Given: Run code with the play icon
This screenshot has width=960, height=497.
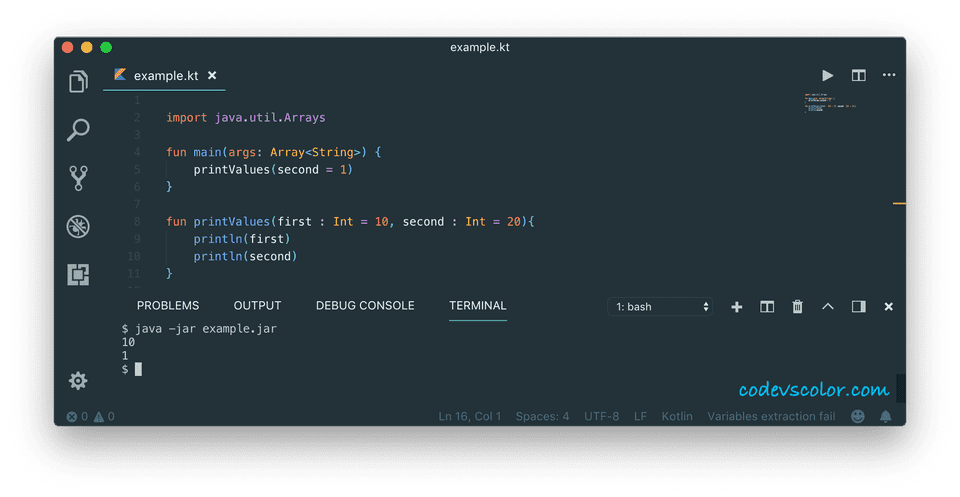Looking at the screenshot, I should 828,75.
